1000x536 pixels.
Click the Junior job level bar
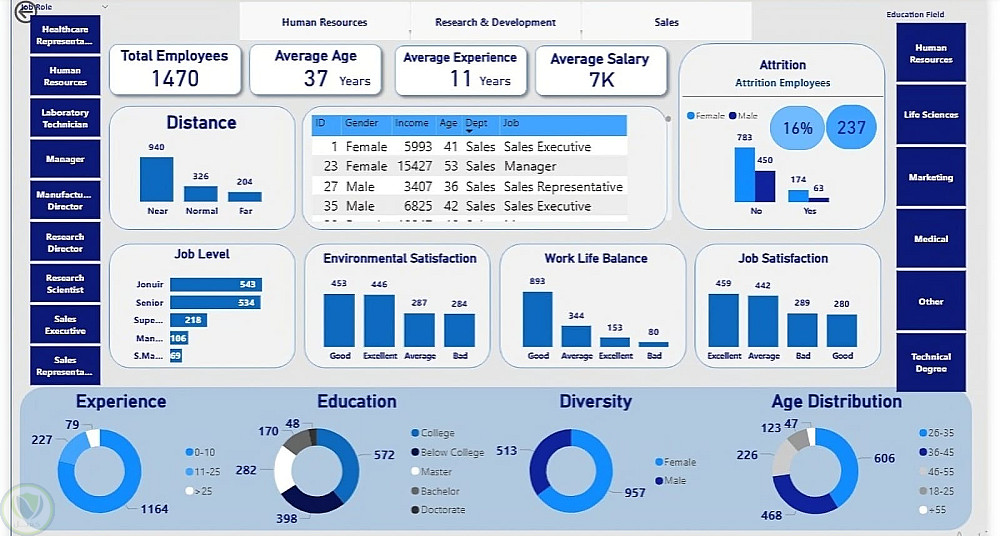pyautogui.click(x=216, y=285)
